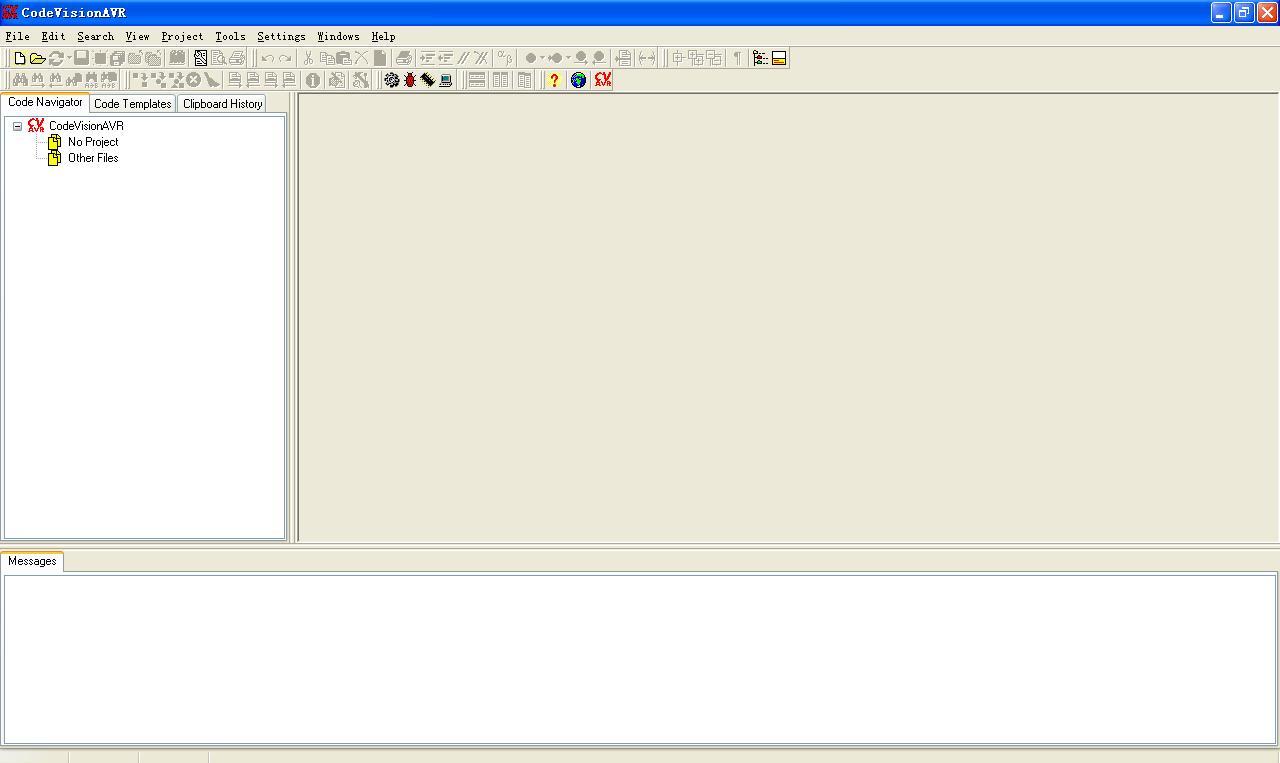Launch CodeWizardAVR gear icon
1280x763 pixels.
(x=392, y=80)
